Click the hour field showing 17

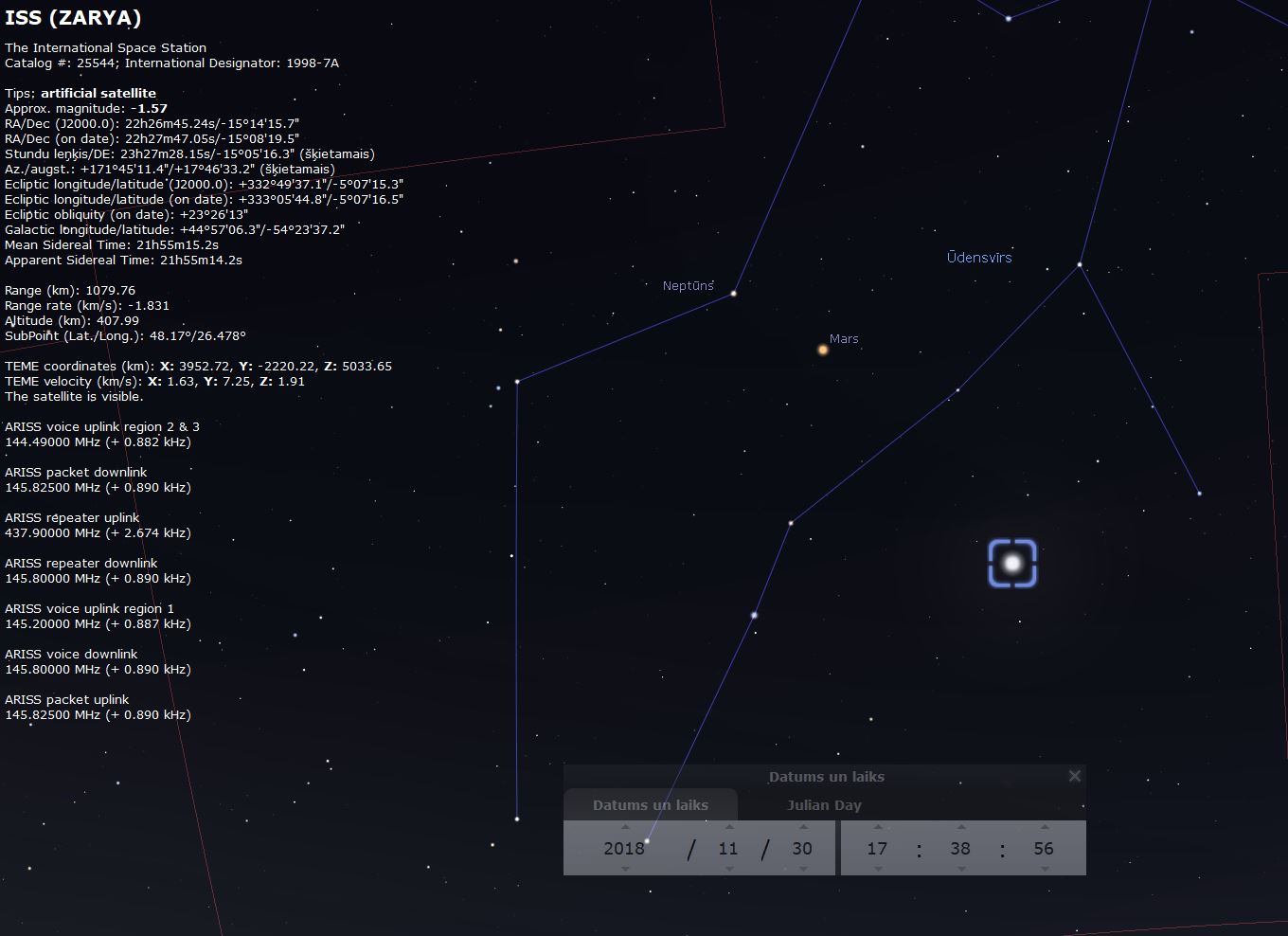(878, 848)
